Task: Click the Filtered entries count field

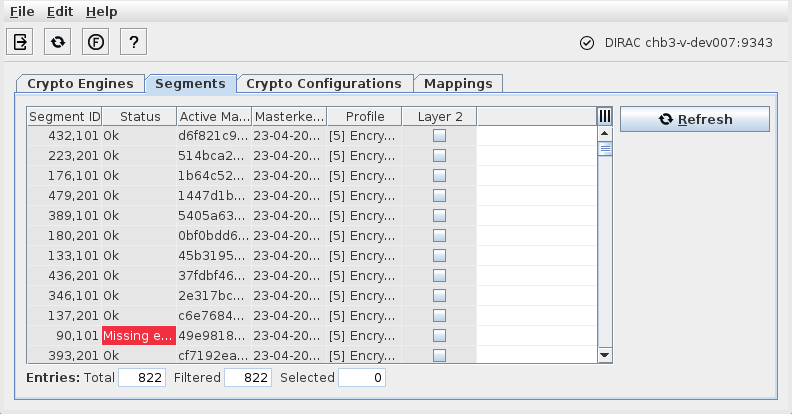Action: 248,377
